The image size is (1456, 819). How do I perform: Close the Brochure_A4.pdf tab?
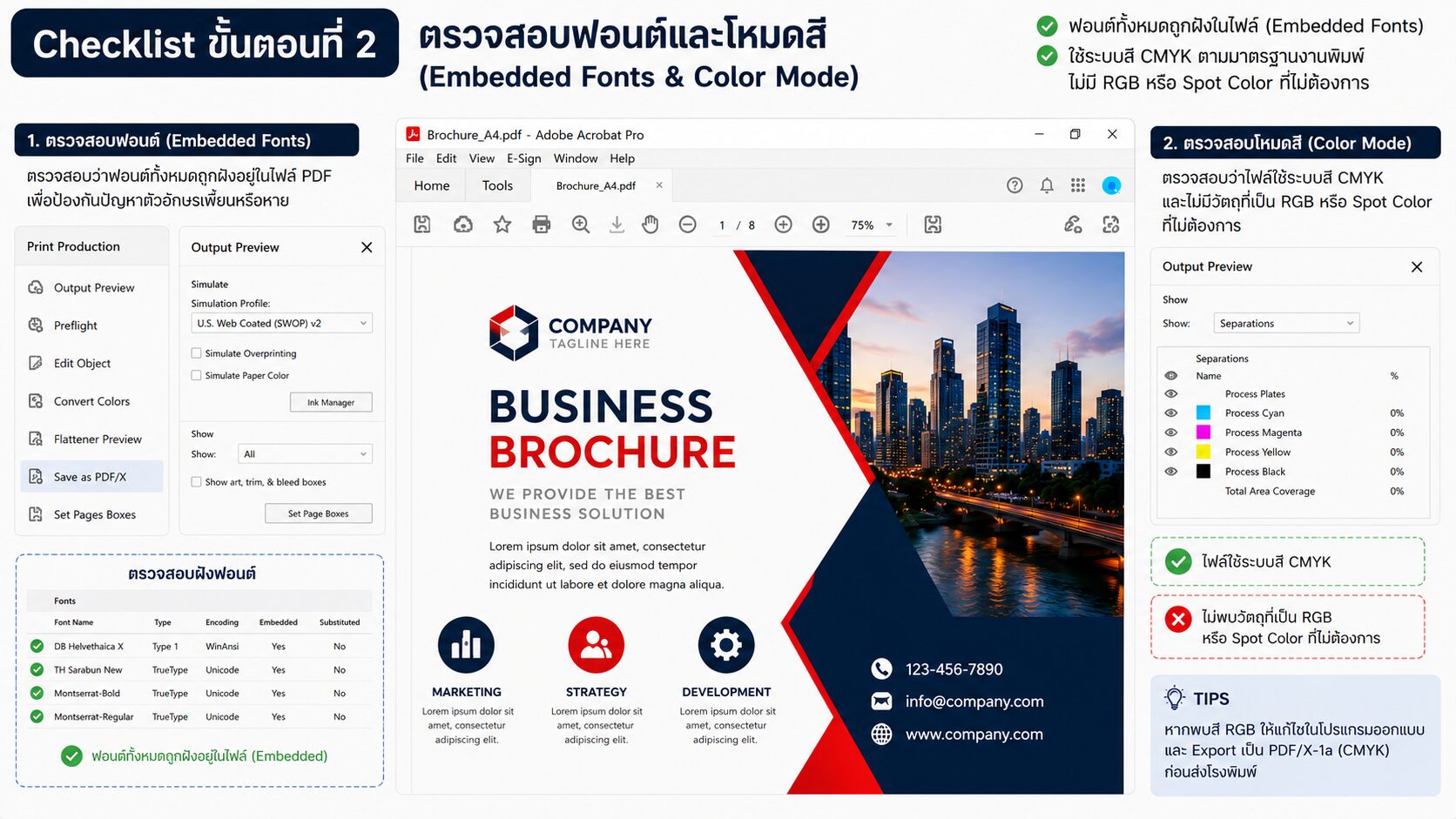[x=659, y=185]
